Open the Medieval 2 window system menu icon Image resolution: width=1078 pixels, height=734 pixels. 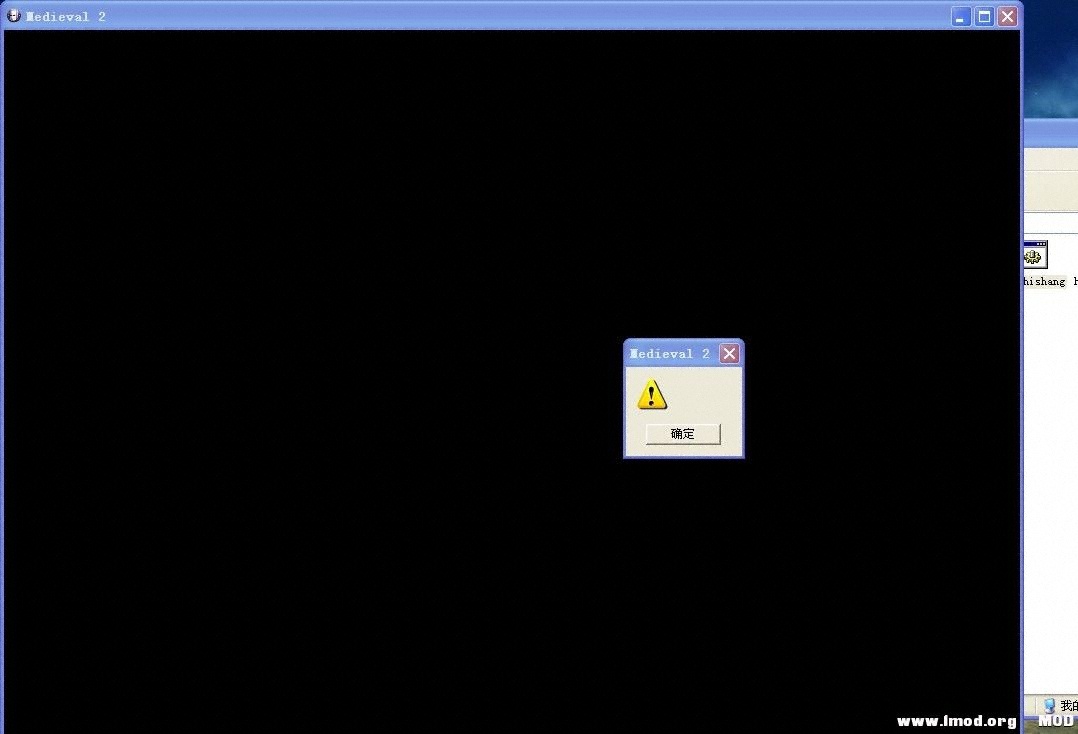pyautogui.click(x=14, y=16)
